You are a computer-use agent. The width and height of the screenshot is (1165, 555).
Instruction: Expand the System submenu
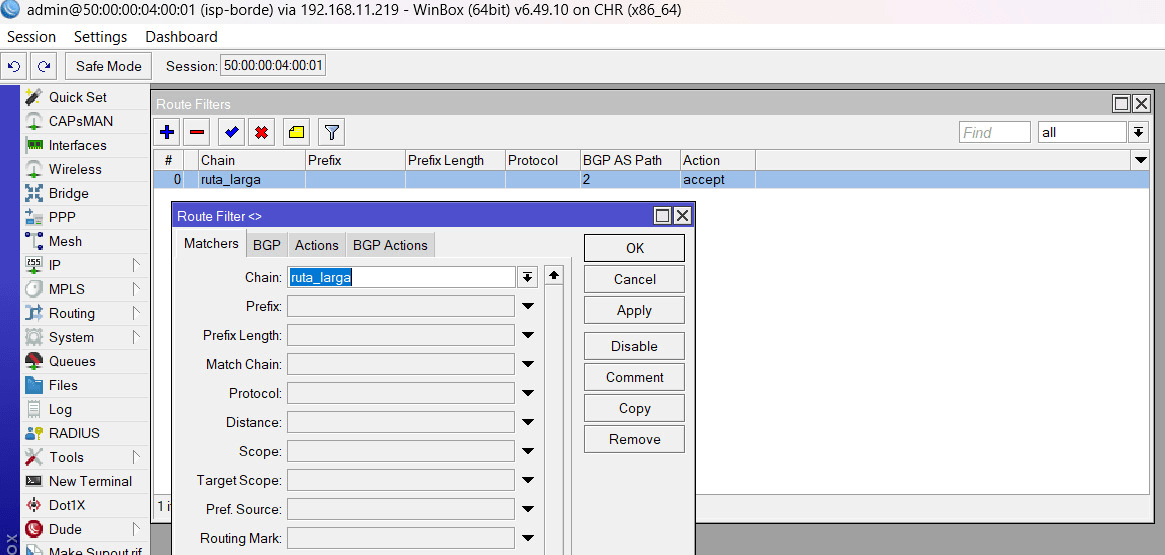click(x=136, y=337)
